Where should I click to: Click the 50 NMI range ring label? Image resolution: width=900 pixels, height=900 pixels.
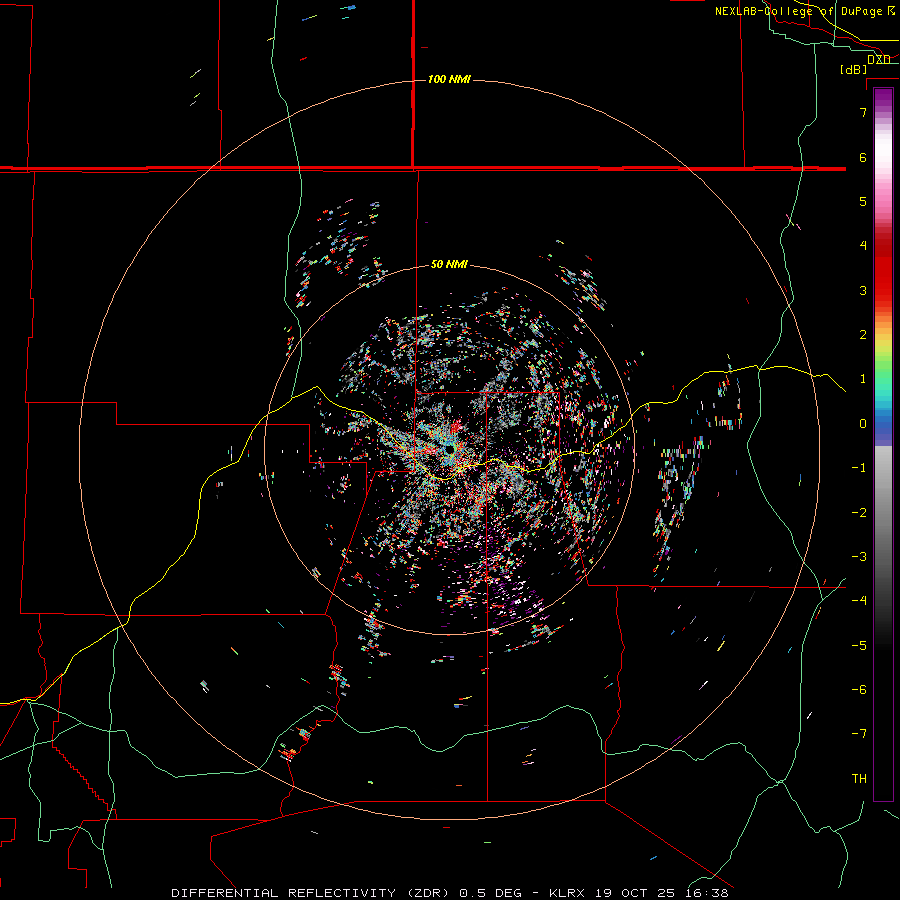click(449, 264)
